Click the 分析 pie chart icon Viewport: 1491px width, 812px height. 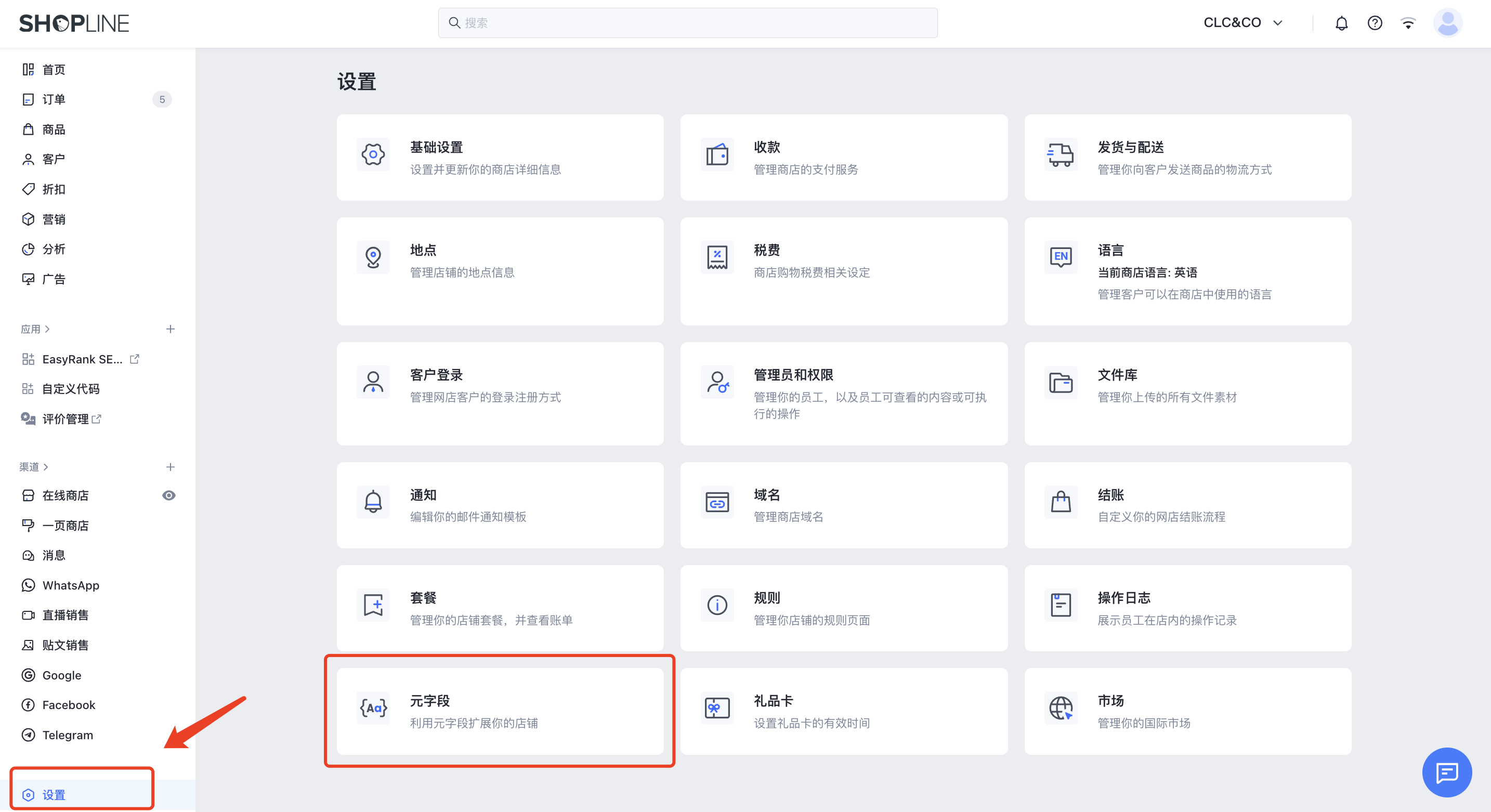point(28,249)
